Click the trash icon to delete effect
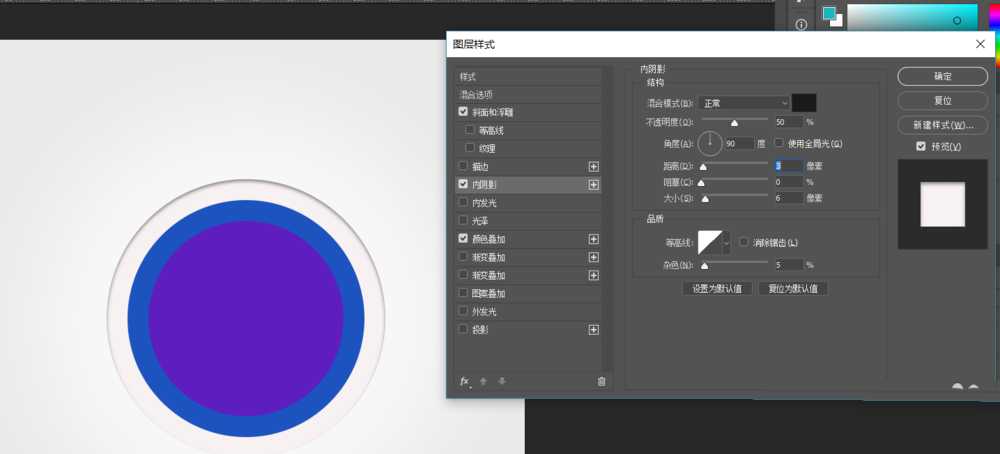Screen dimensions: 1000x454 [601, 381]
